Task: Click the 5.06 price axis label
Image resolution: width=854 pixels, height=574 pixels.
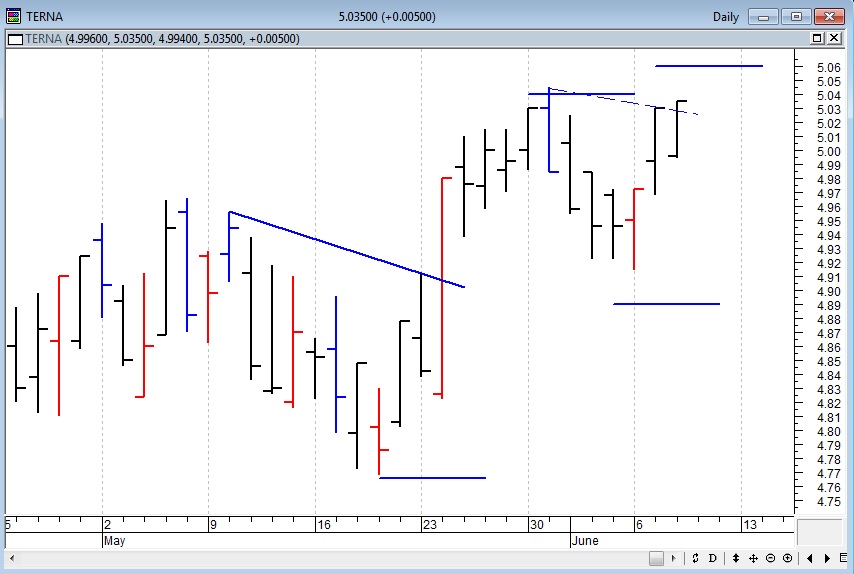Action: tap(828, 68)
